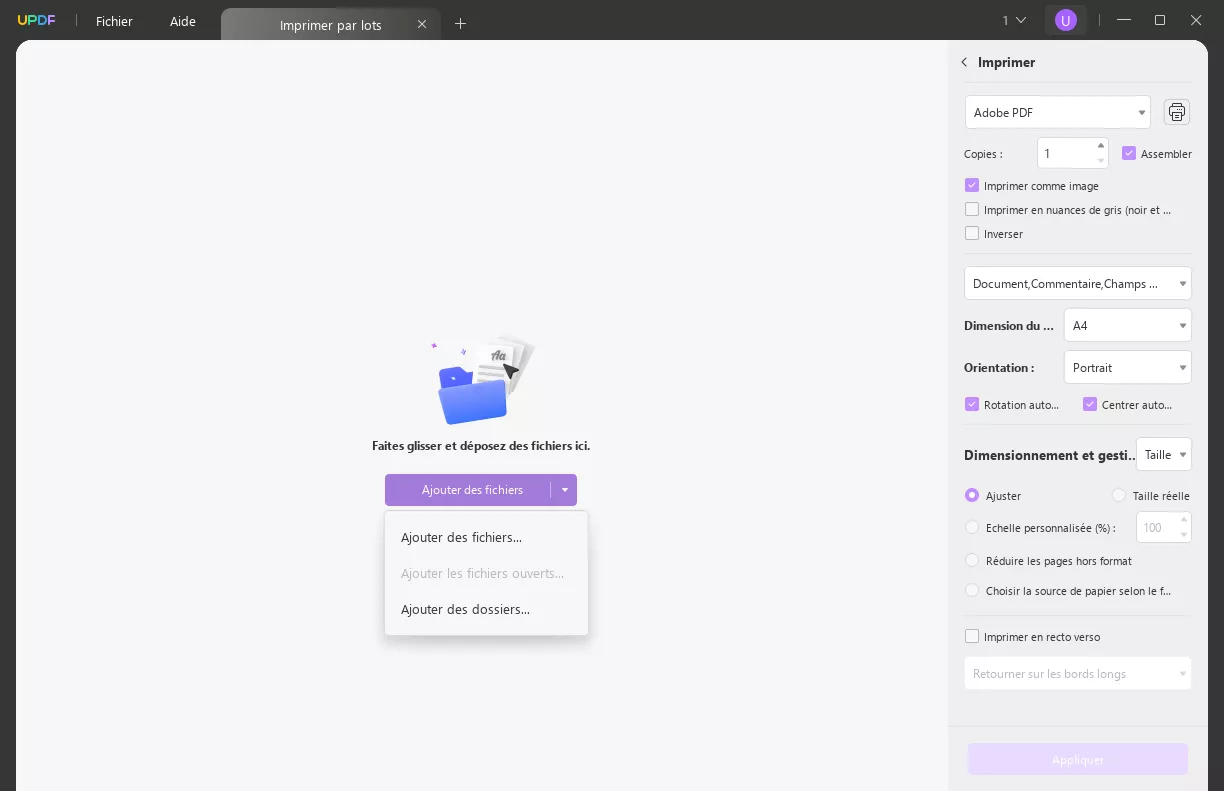Disable Imprimer comme image
The image size is (1224, 791).
pos(971,185)
